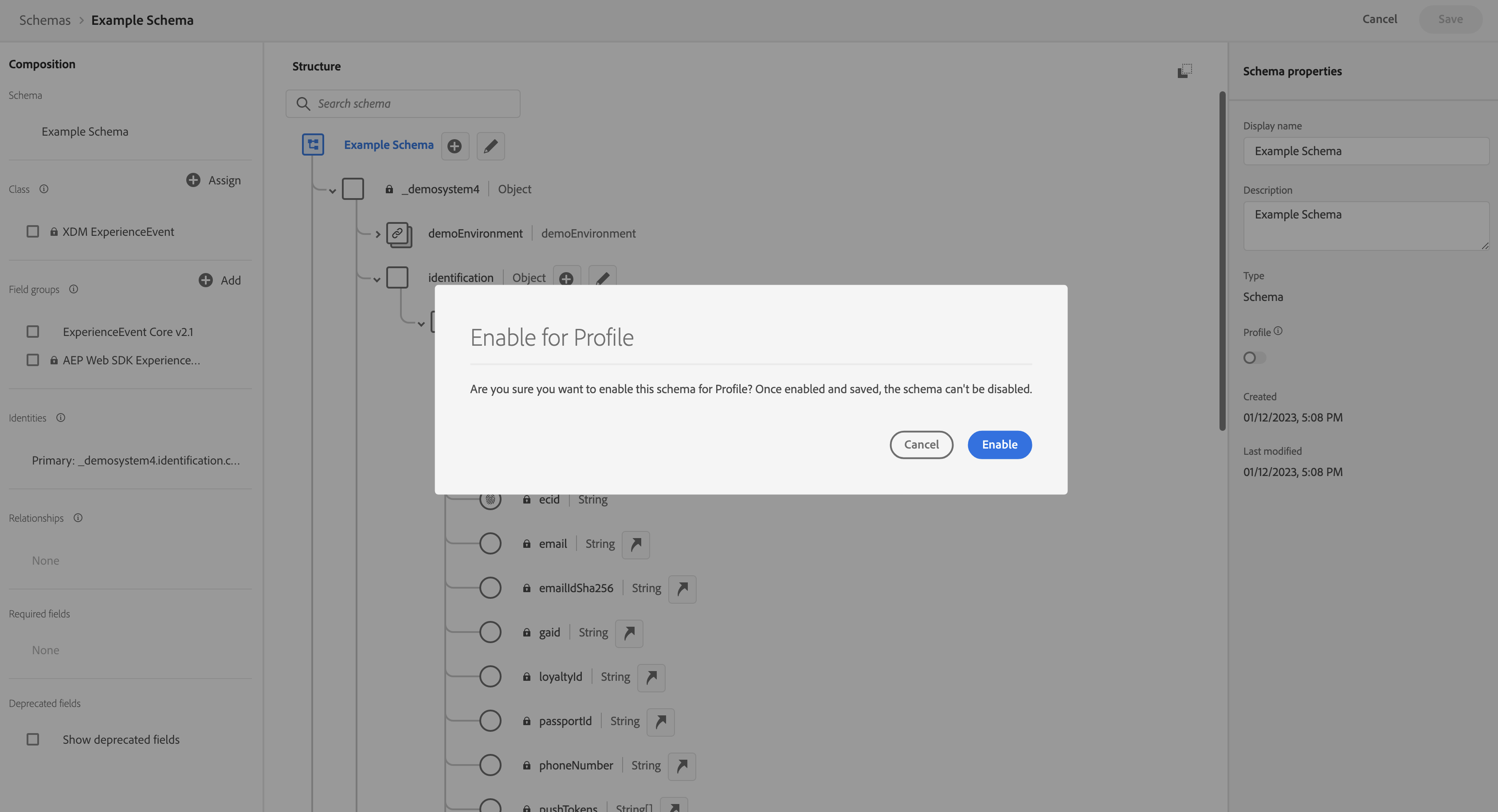Cancel the Enable for Profile dialog

pos(921,445)
